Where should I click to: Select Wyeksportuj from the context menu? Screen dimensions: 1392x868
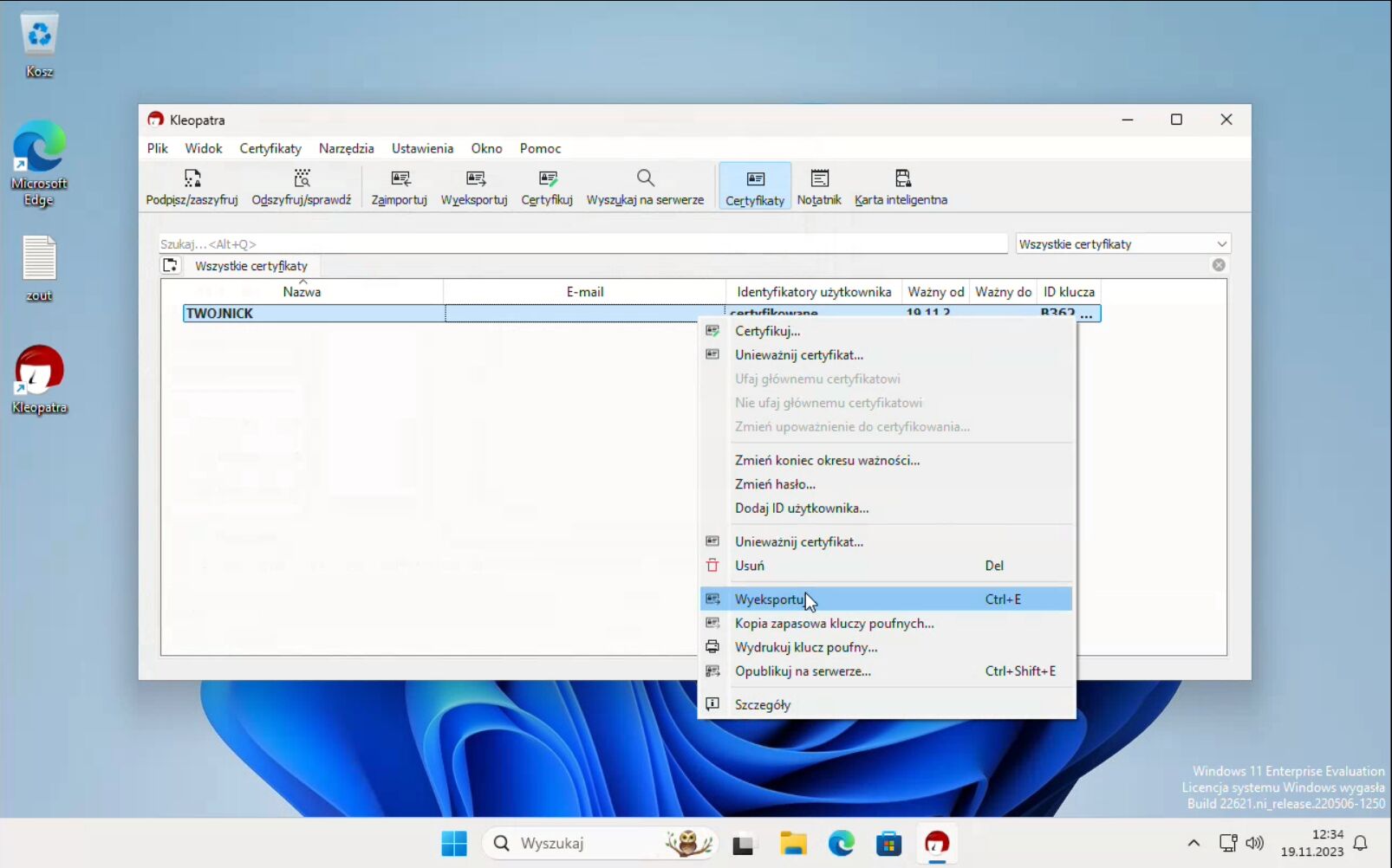point(770,599)
